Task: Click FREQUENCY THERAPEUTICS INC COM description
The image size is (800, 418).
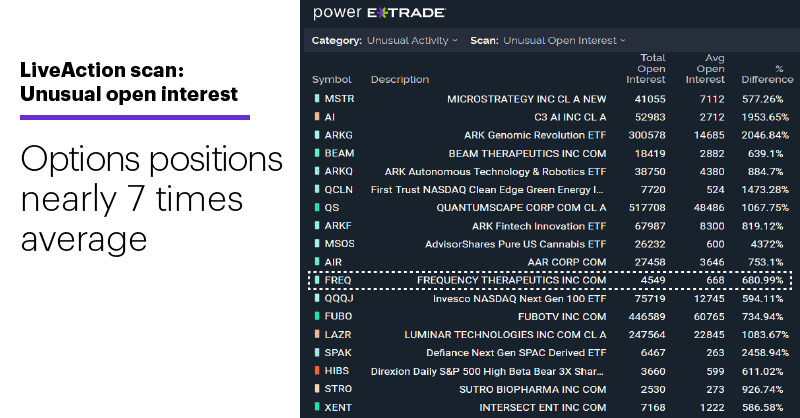Action: click(x=511, y=280)
